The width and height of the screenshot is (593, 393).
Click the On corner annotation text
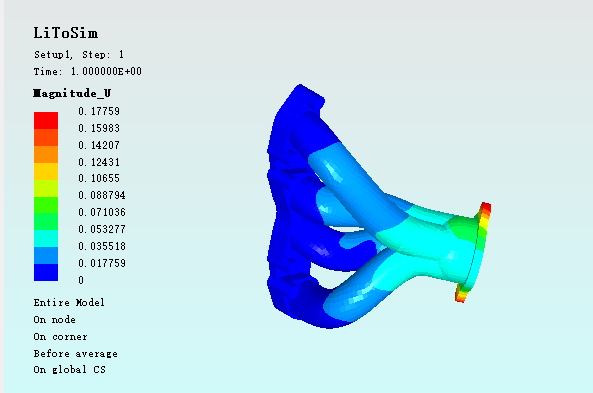click(x=61, y=337)
